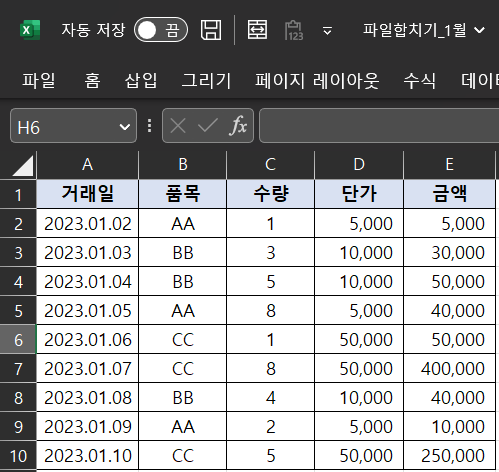Select column A header

coord(87,165)
